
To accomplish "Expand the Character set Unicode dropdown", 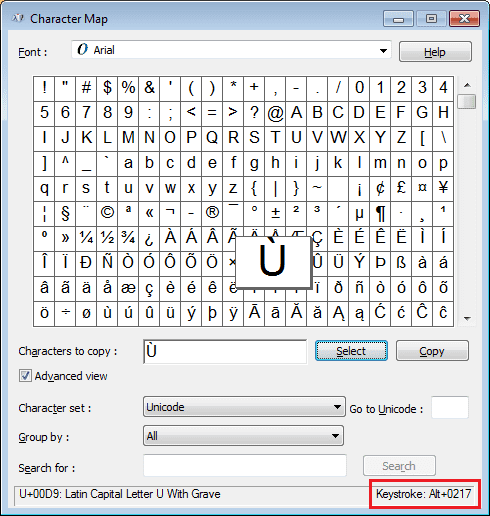I will pyautogui.click(x=244, y=407).
